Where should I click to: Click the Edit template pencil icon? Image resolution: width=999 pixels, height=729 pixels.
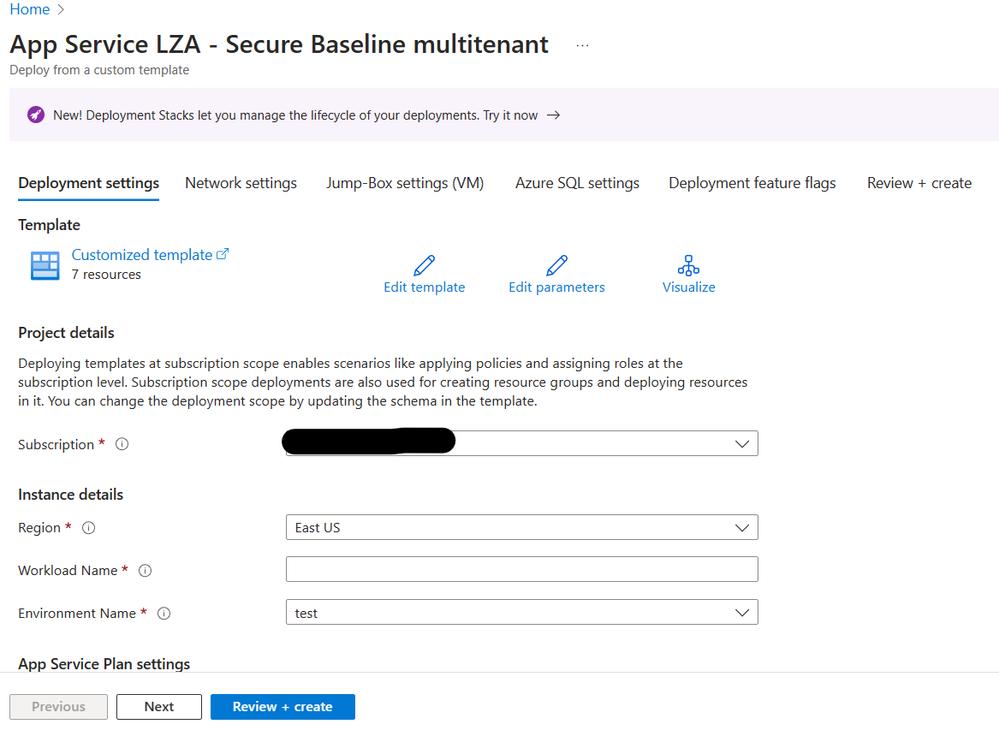tap(424, 264)
